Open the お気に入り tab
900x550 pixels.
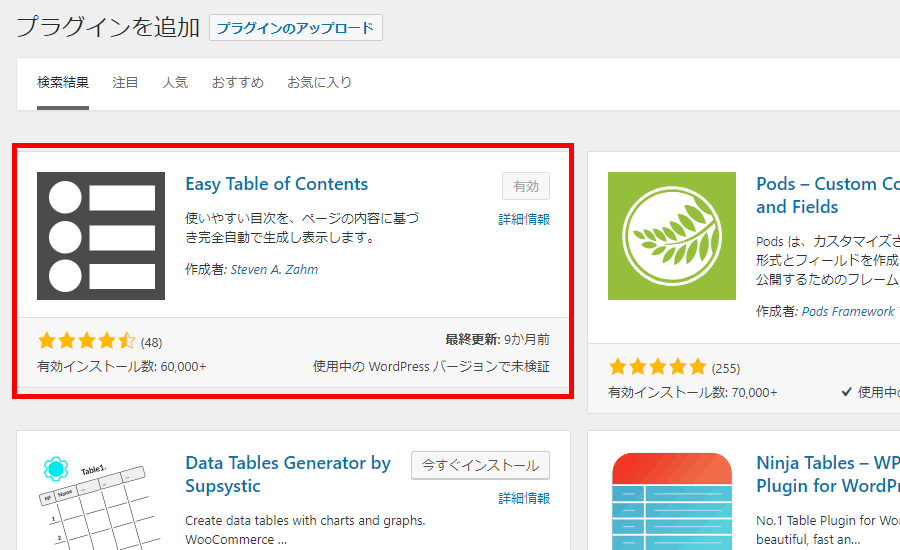point(320,83)
